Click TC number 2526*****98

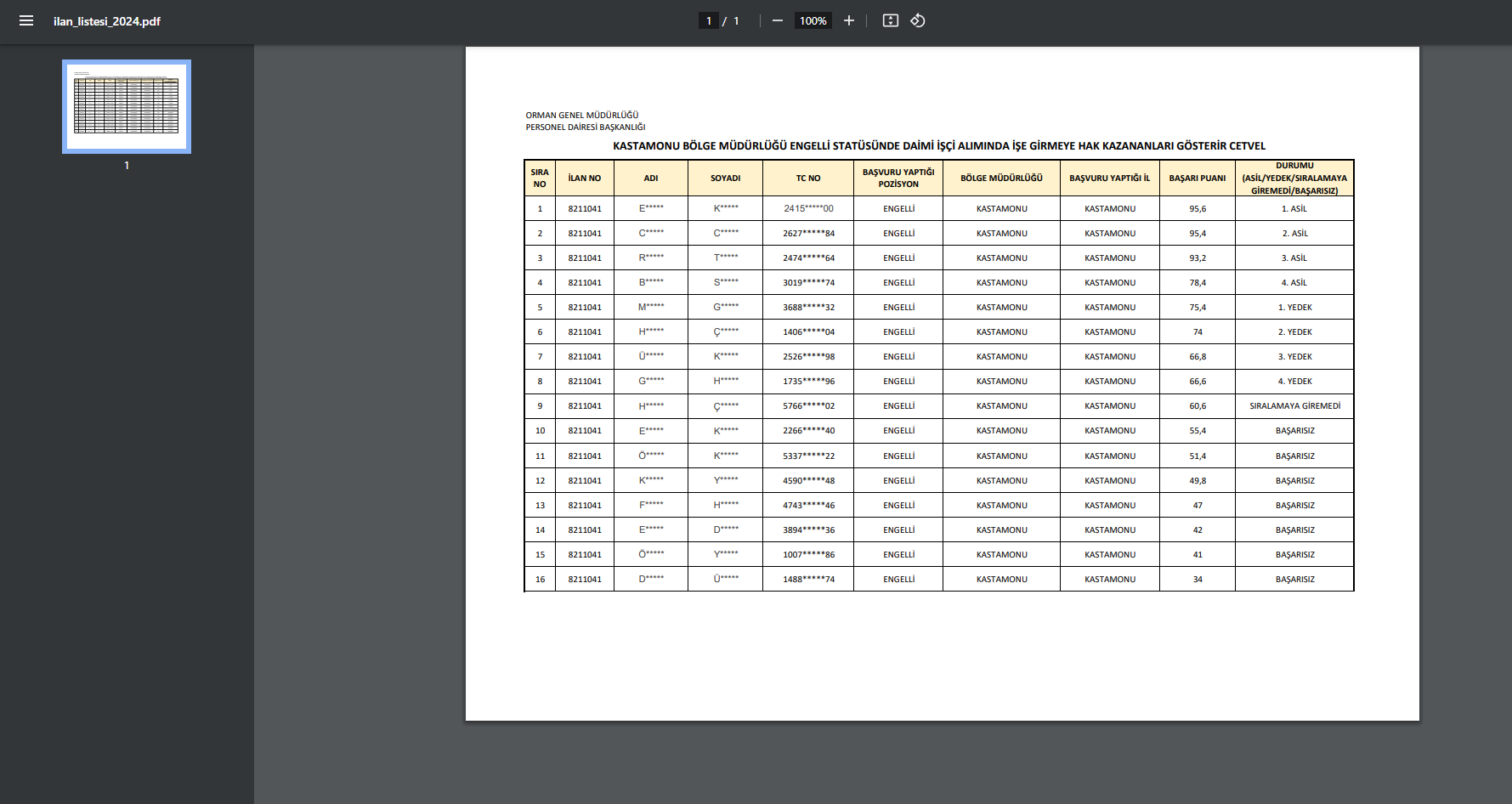point(808,356)
